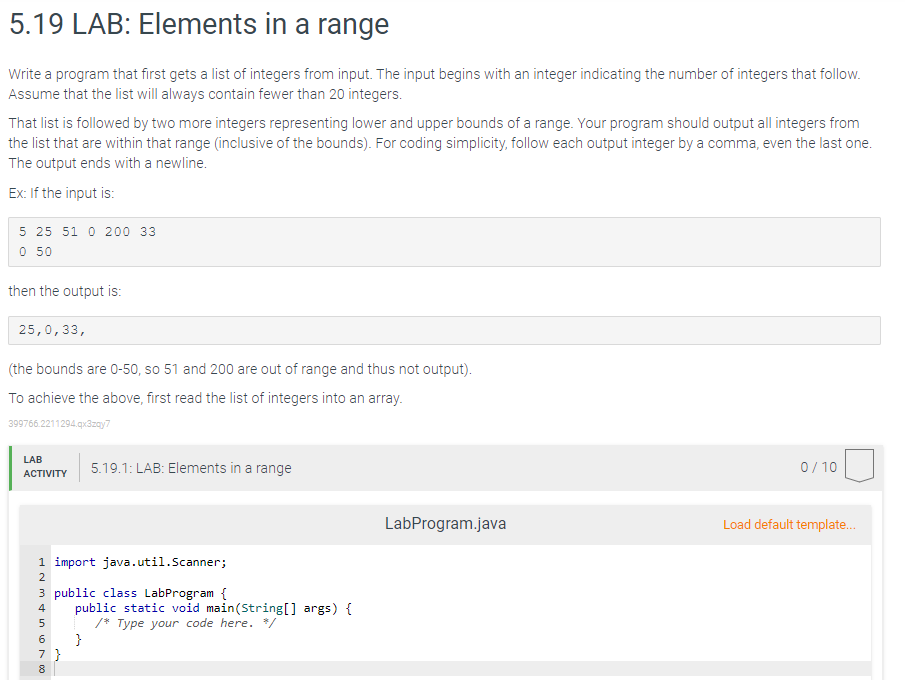Click the ID text 399766.2211294.qx3zqy7

pos(59,424)
